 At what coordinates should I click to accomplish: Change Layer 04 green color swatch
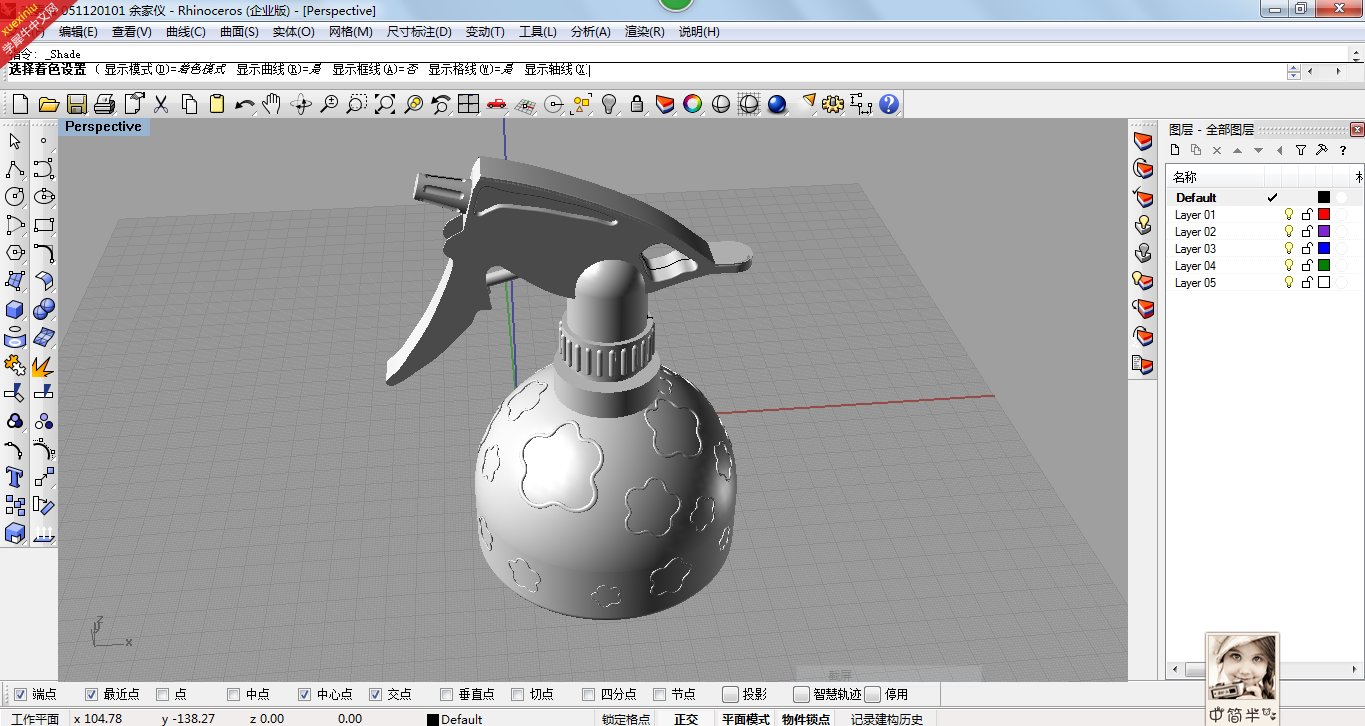1324,265
